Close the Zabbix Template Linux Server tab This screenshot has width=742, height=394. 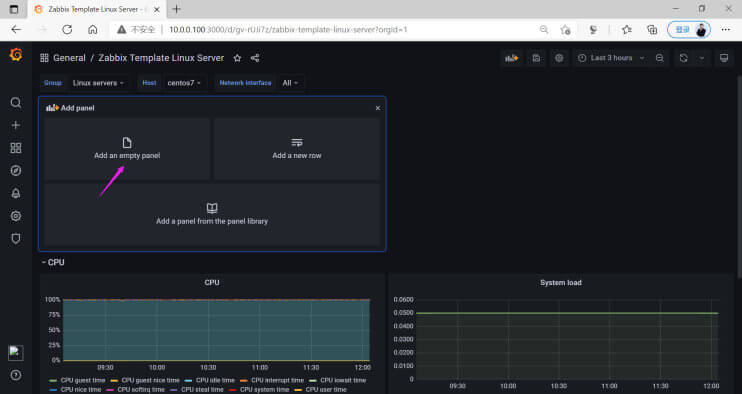[157, 9]
